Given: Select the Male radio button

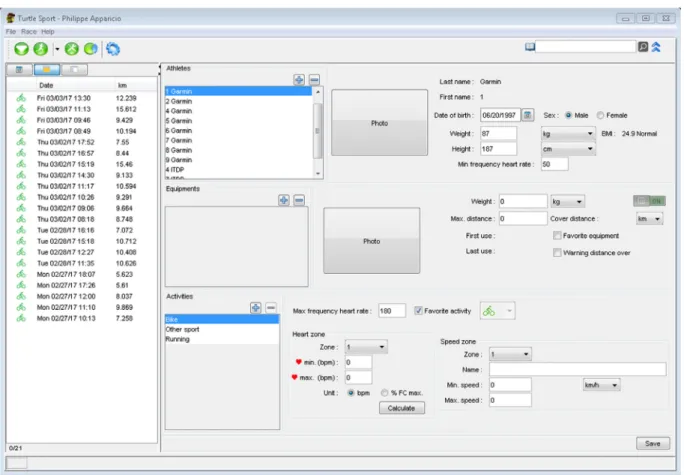Looking at the screenshot, I should [x=568, y=115].
